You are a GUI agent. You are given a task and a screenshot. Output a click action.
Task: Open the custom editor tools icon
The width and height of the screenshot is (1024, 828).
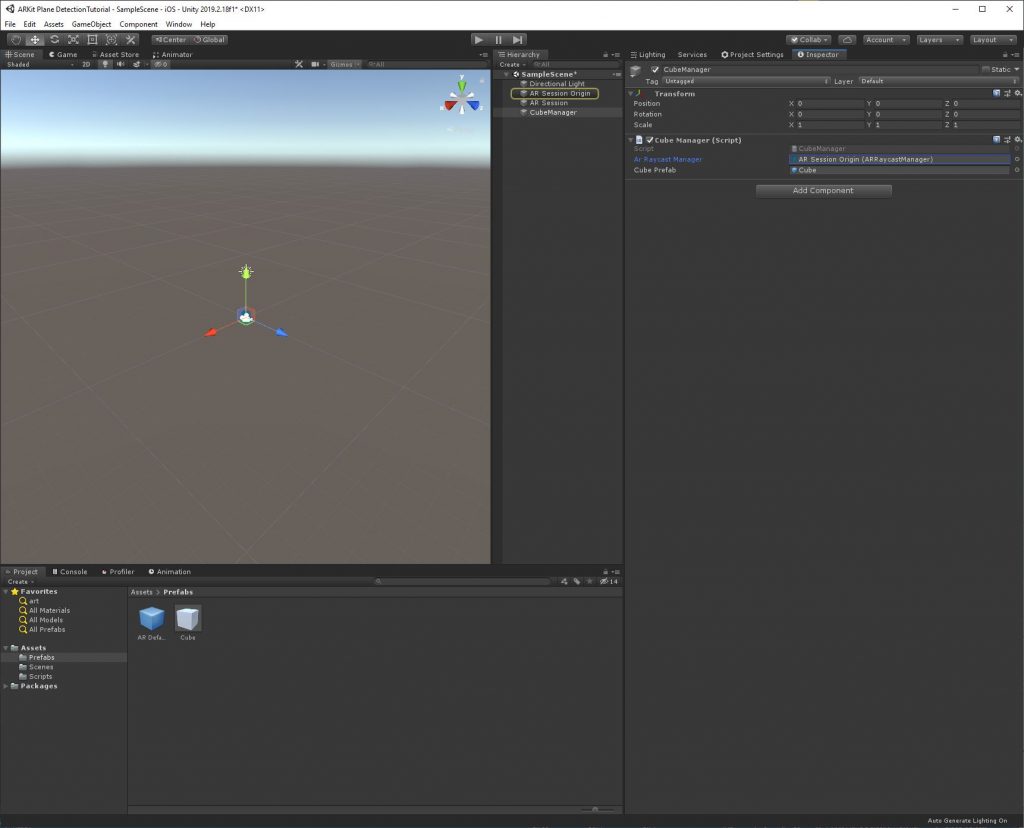[x=131, y=40]
